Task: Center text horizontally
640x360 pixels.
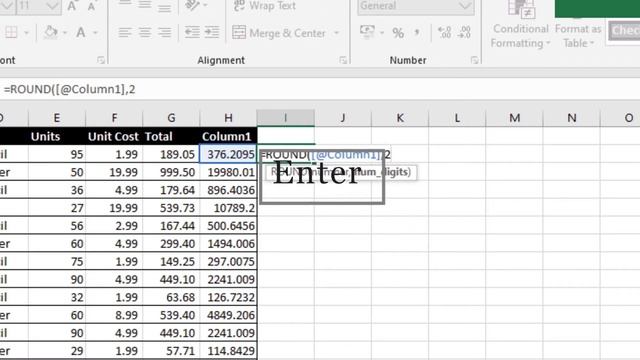Action: (x=145, y=32)
